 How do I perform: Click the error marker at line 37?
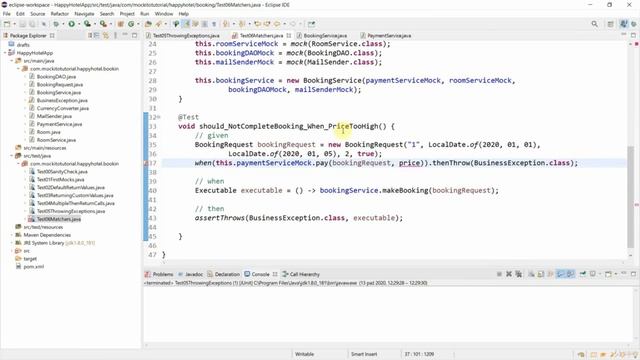[146, 163]
